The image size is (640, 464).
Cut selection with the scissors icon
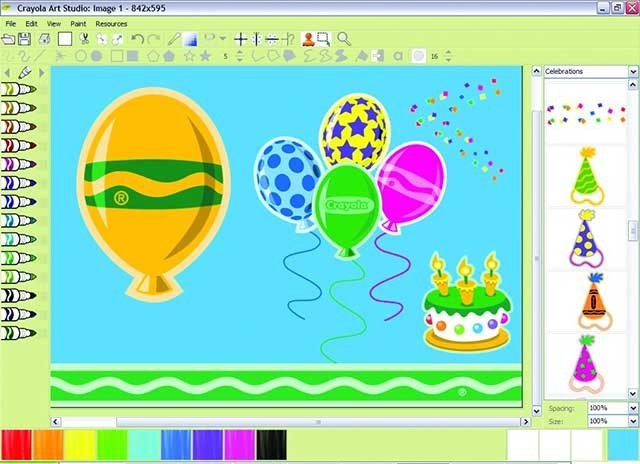pyautogui.click(x=84, y=39)
